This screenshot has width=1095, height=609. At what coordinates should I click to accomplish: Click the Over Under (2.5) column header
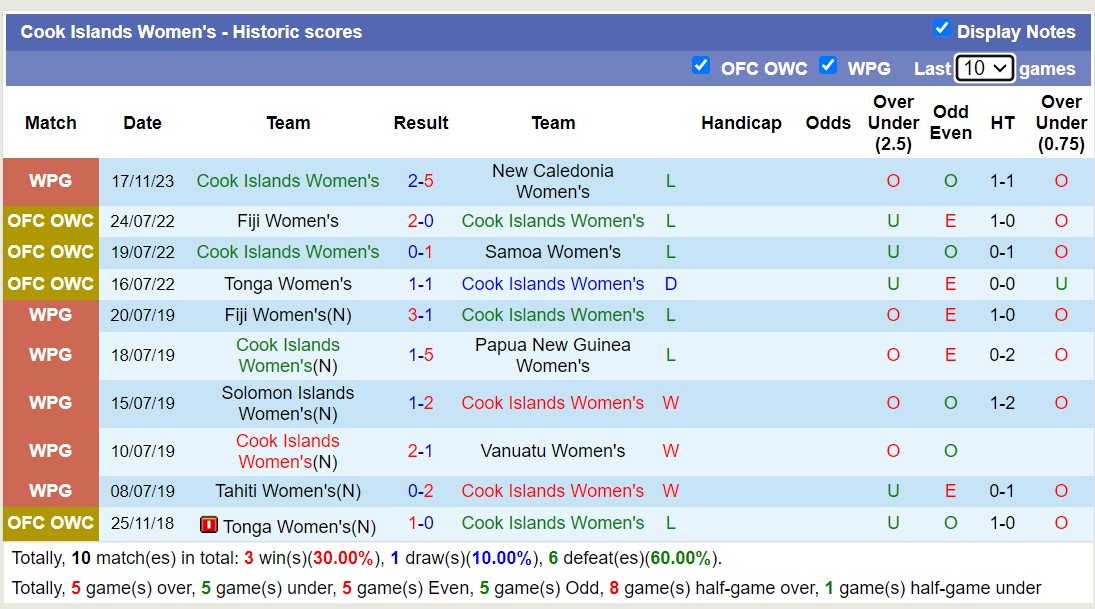(x=893, y=123)
